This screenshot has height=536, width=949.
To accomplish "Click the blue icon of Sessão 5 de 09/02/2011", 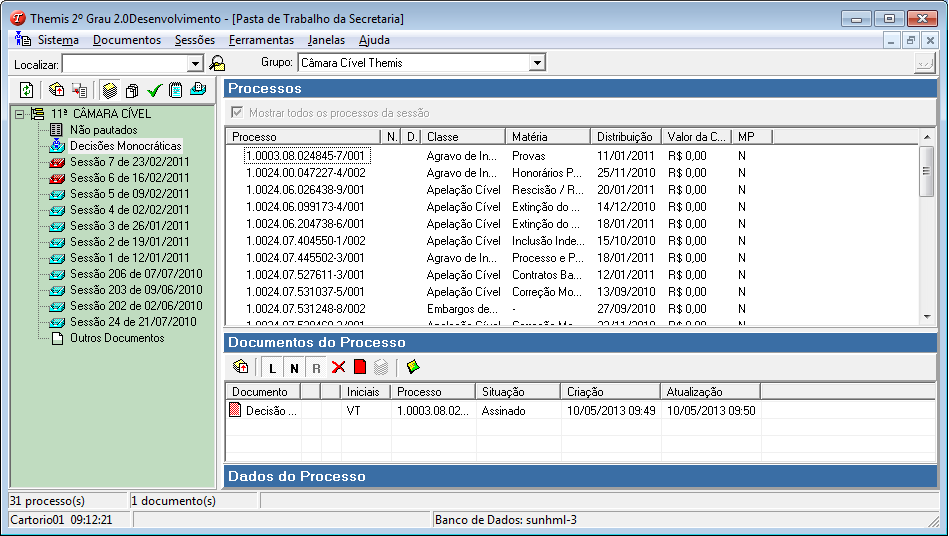I will (x=57, y=194).
